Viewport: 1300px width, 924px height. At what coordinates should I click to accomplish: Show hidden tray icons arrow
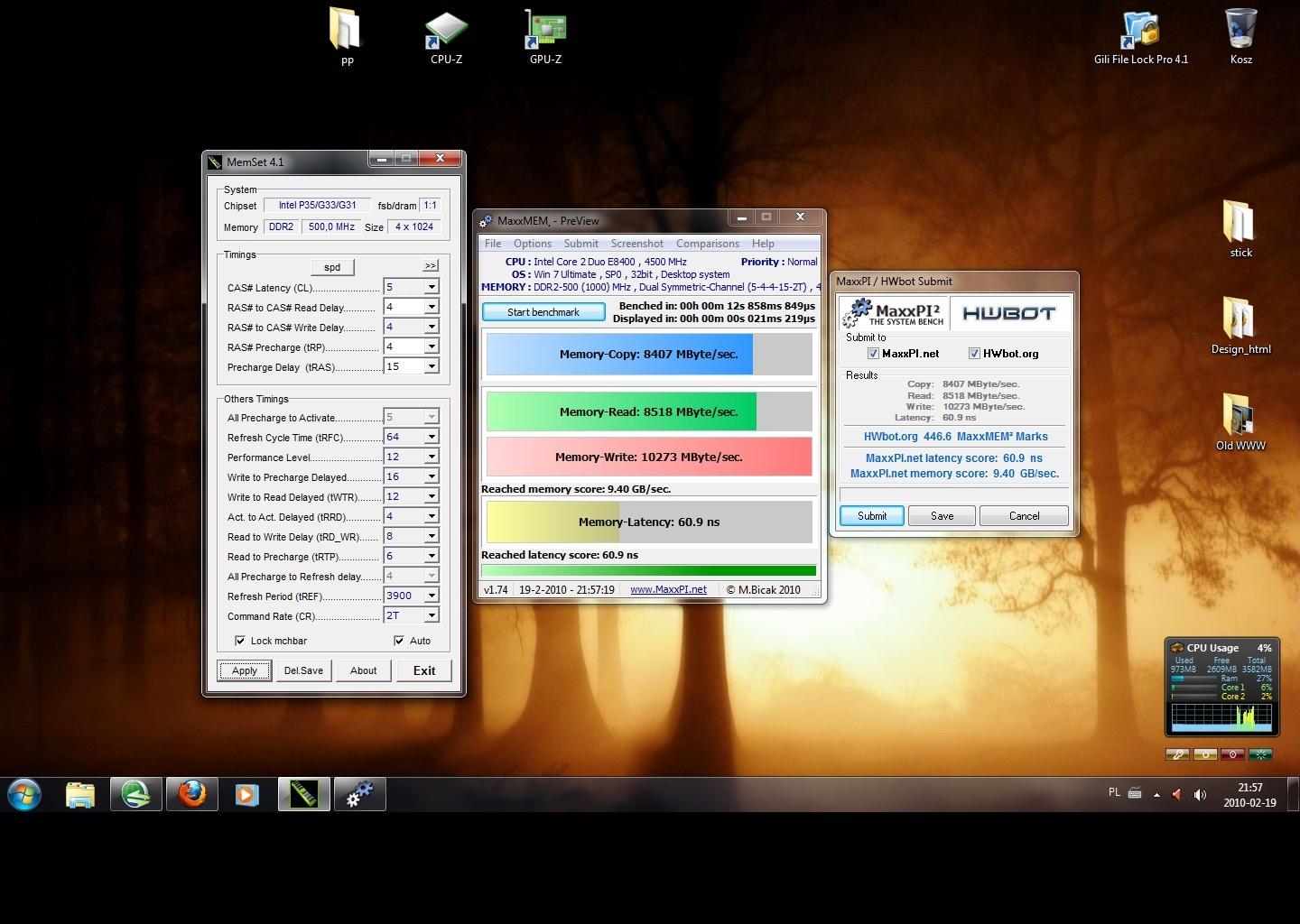pos(1156,795)
